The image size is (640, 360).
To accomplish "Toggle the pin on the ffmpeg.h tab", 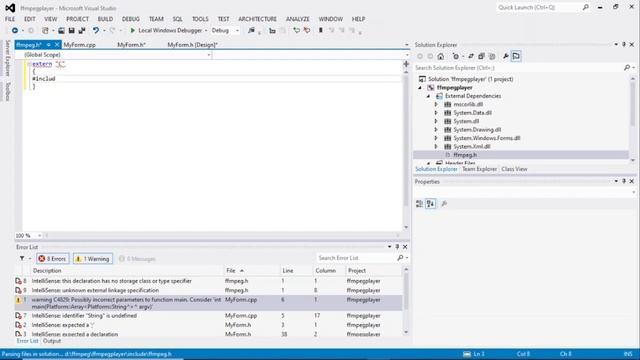I will (49, 44).
